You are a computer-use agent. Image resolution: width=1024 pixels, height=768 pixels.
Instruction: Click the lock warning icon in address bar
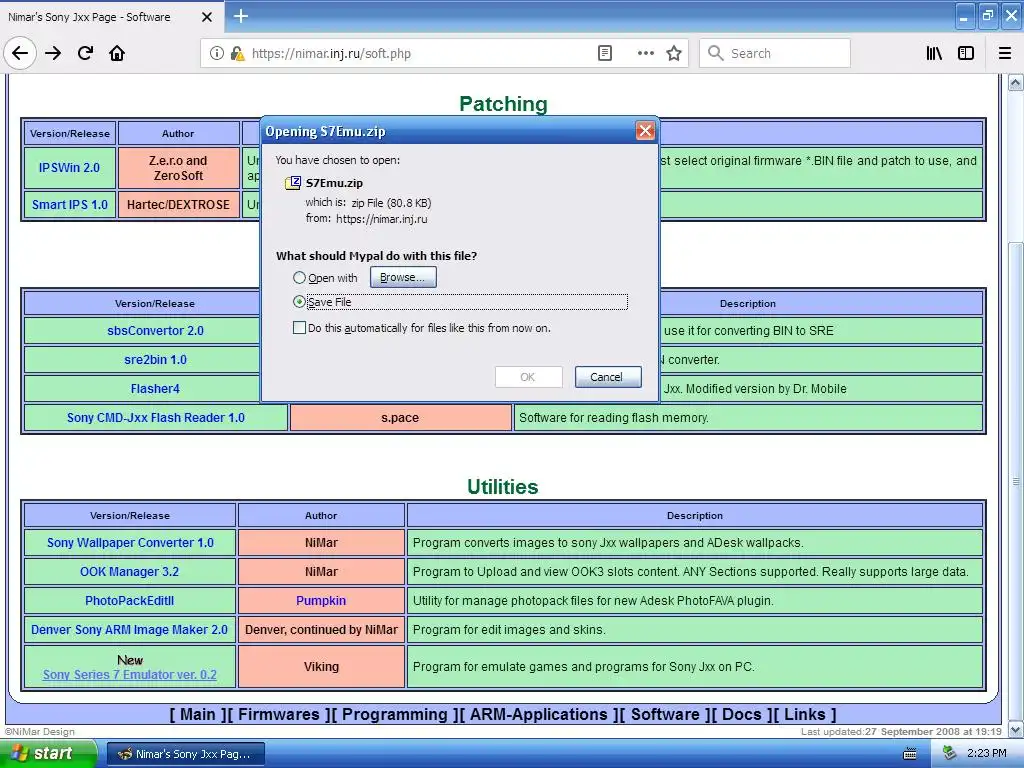pos(237,54)
